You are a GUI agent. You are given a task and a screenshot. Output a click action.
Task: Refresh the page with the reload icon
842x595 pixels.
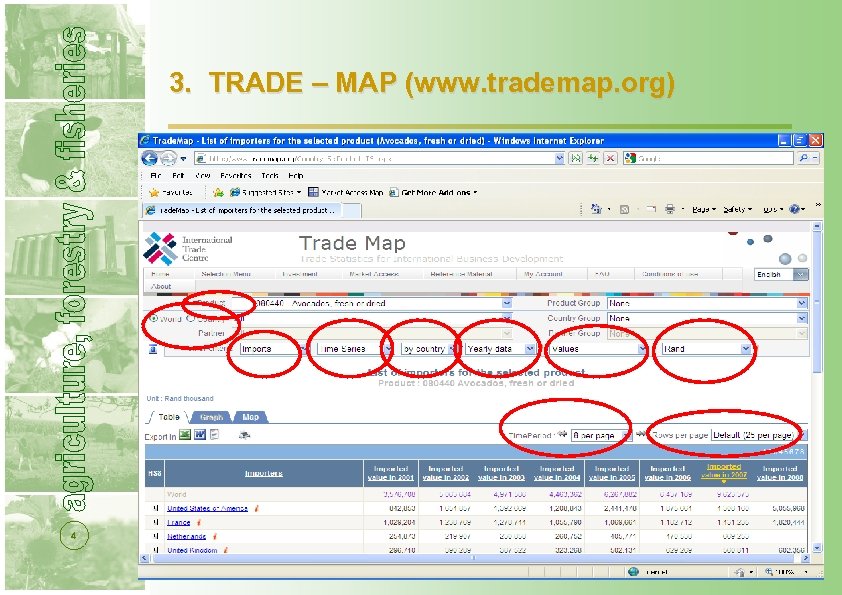pyautogui.click(x=590, y=159)
